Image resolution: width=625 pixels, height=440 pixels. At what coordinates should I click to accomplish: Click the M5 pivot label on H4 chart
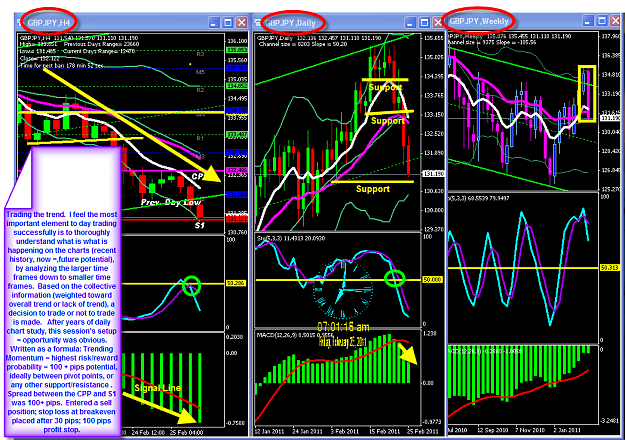pos(200,72)
